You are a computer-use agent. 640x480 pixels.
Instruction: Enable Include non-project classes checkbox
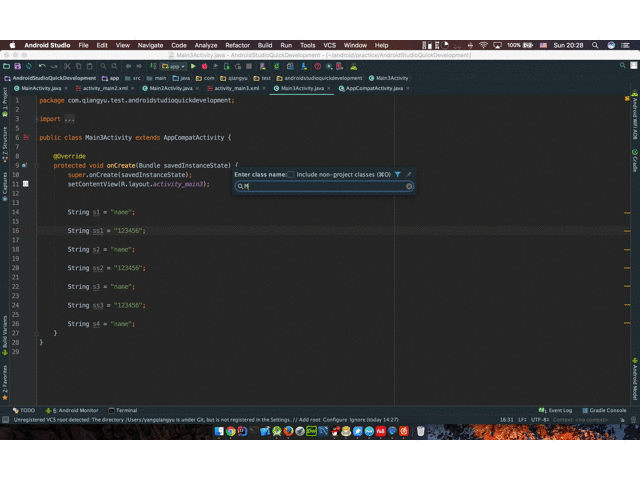point(291,174)
